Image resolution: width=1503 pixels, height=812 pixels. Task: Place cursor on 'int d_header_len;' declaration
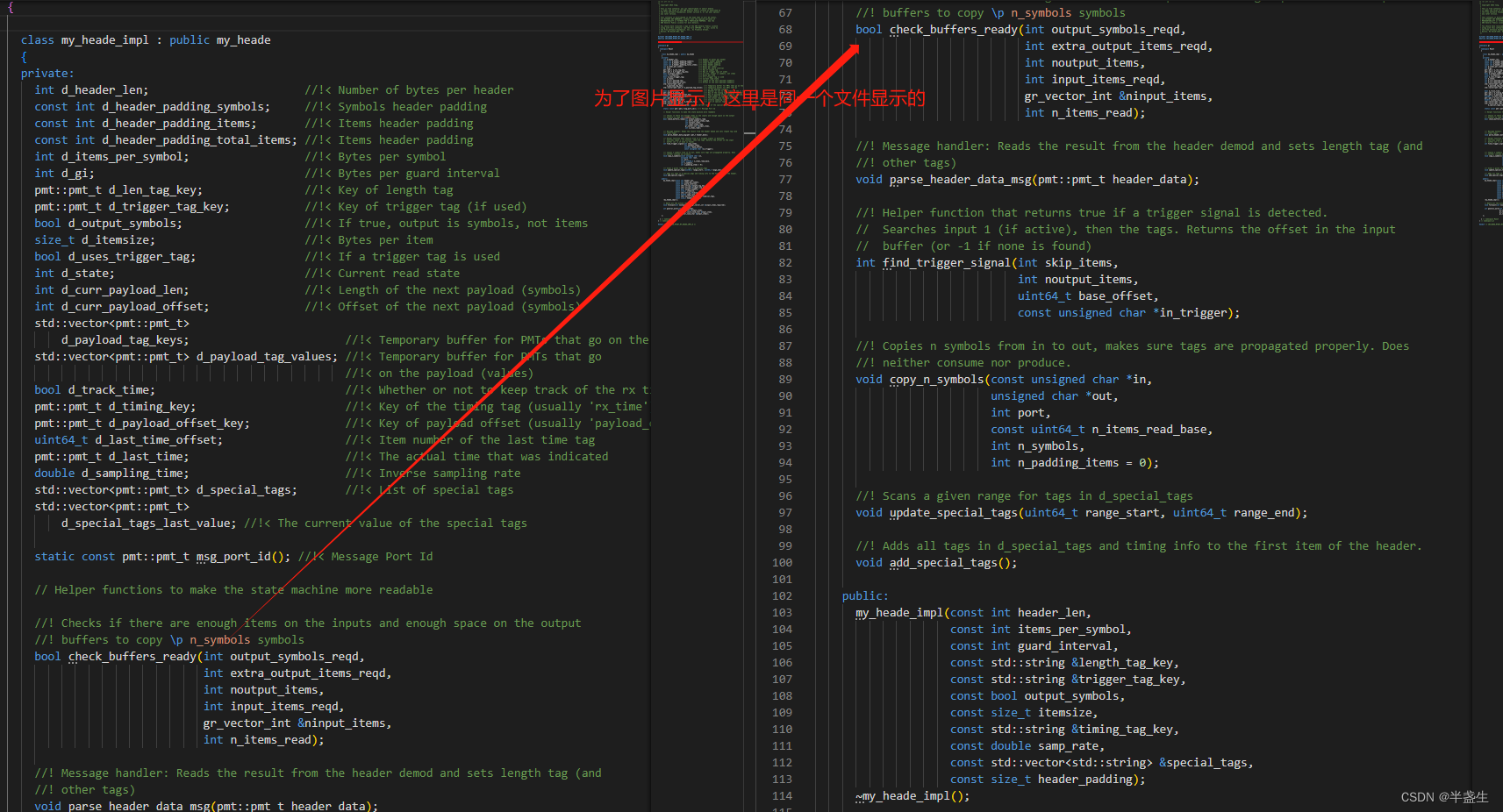click(91, 90)
